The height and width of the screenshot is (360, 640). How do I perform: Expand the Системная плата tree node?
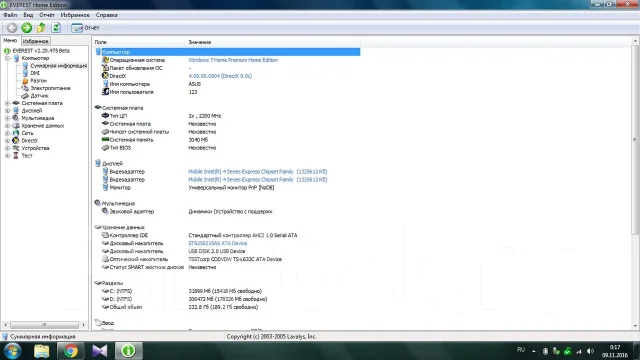(7, 103)
